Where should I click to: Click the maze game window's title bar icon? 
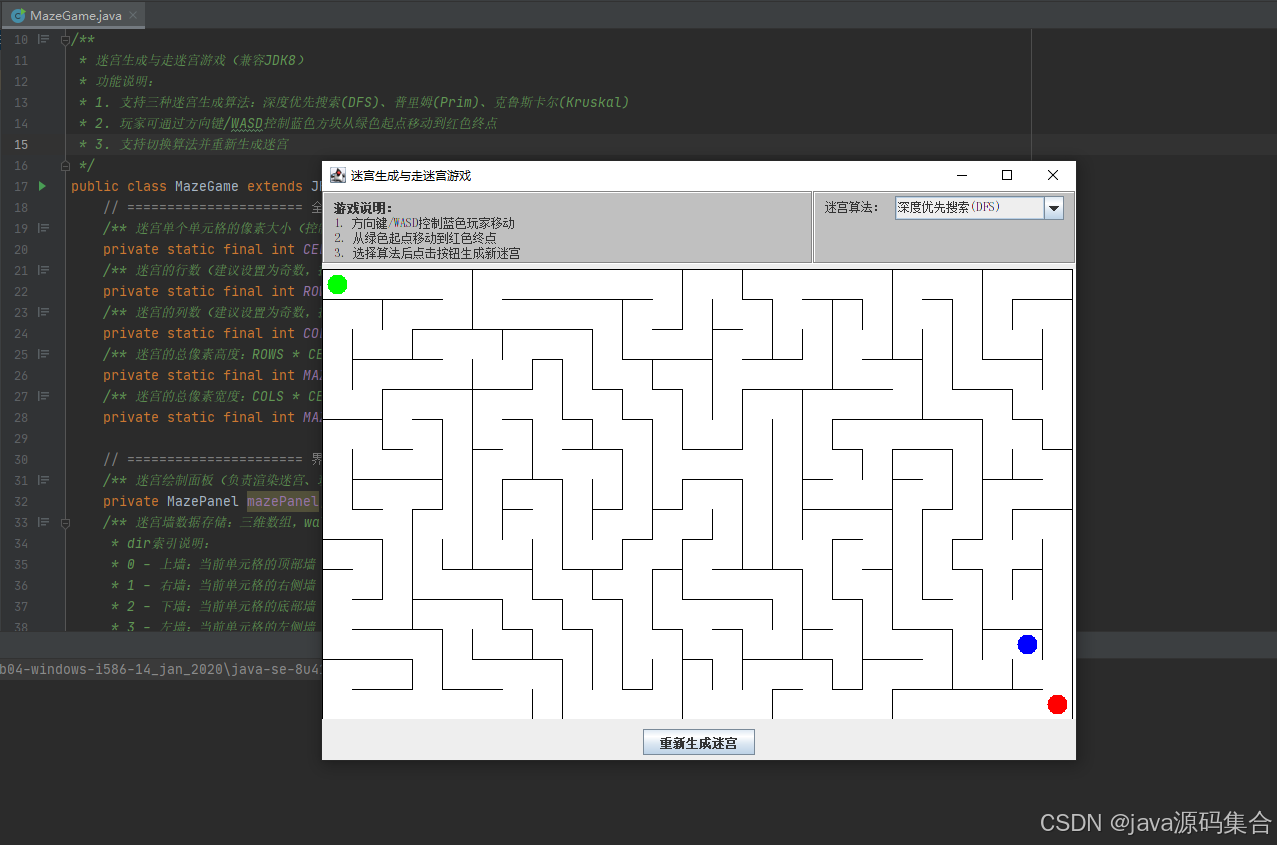(338, 175)
